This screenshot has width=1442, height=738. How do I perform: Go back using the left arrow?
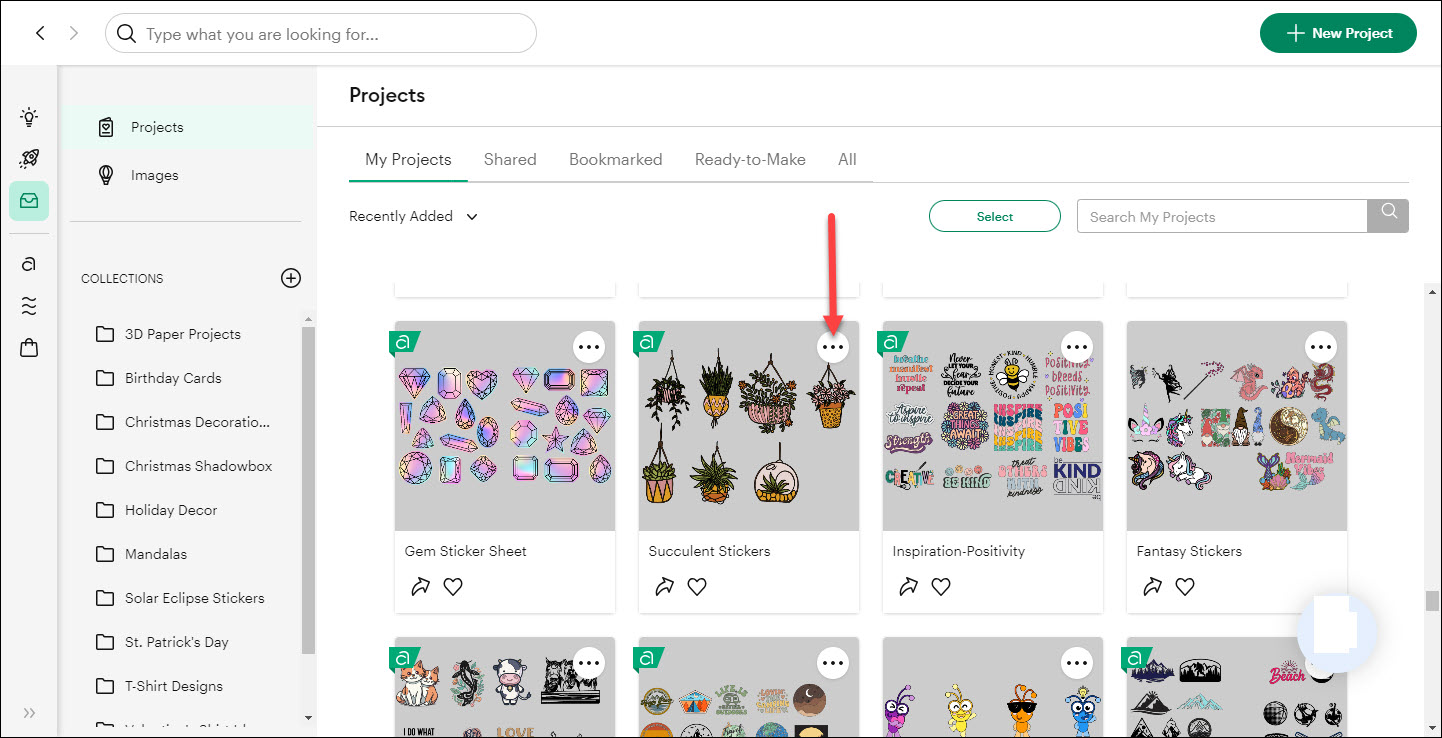pos(40,33)
